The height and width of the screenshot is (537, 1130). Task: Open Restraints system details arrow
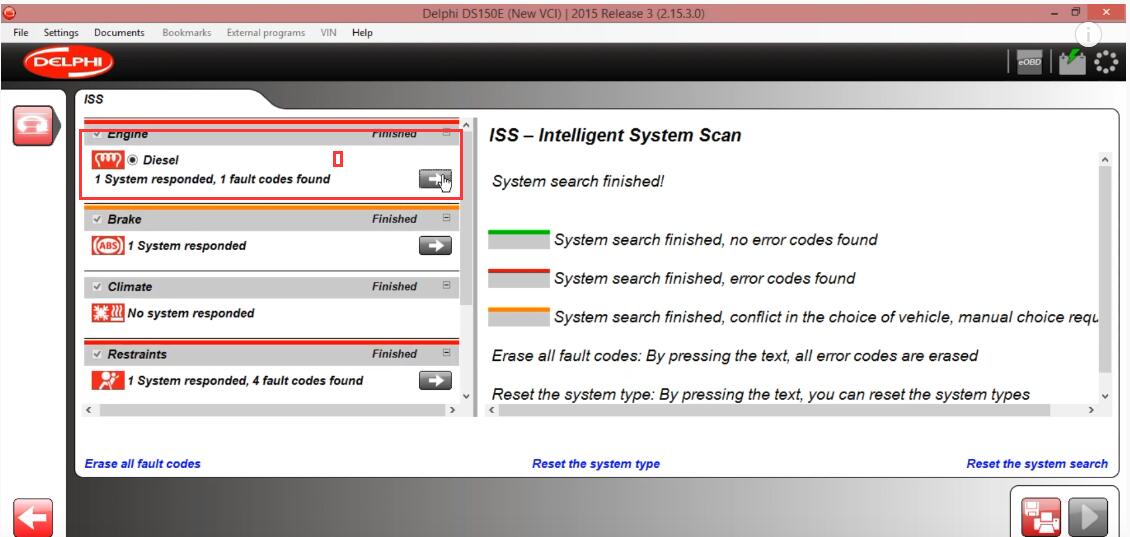(435, 381)
